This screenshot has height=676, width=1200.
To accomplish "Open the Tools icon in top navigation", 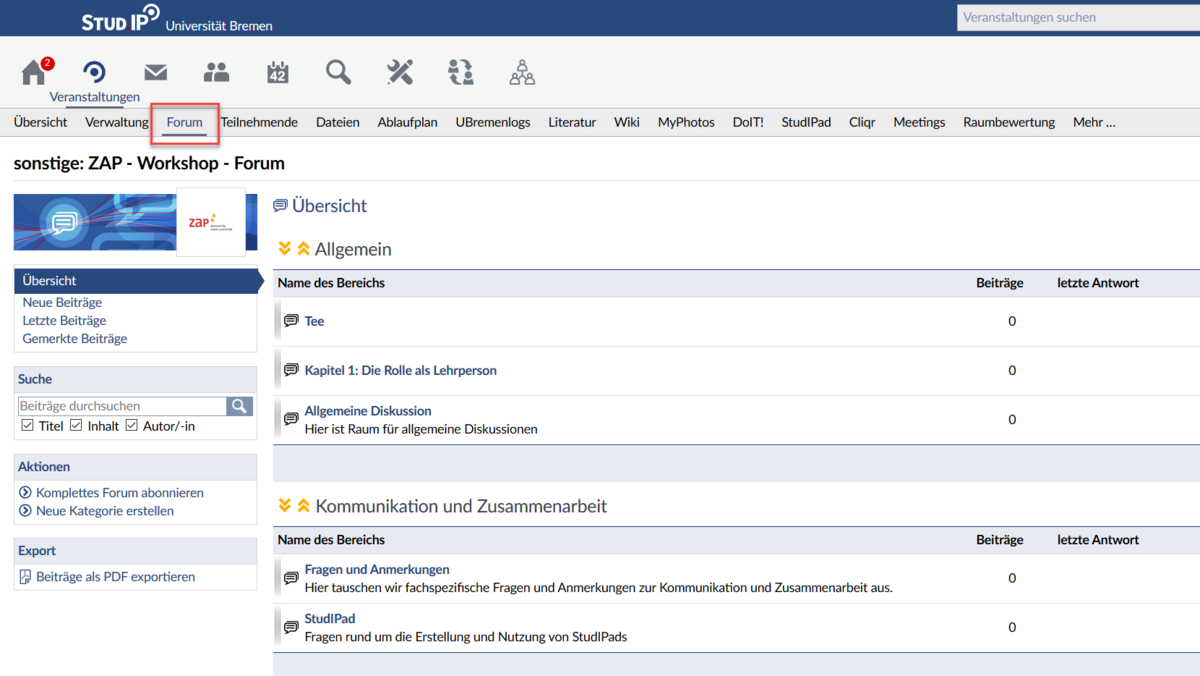I will coord(400,73).
